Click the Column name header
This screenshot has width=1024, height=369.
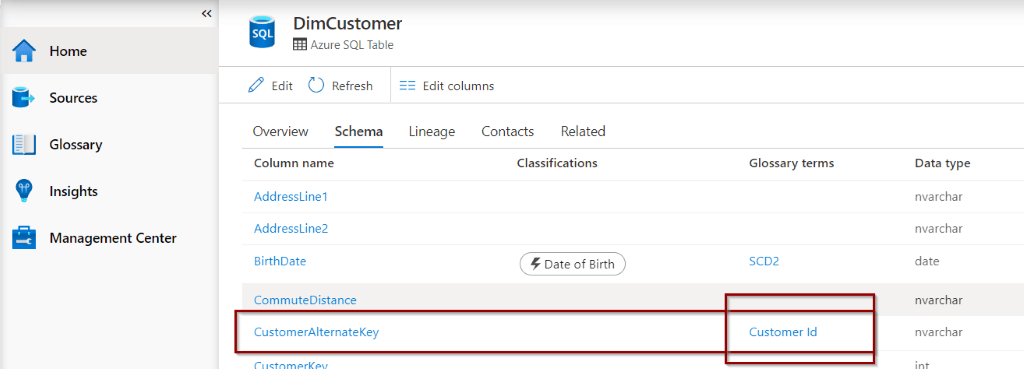[294, 163]
